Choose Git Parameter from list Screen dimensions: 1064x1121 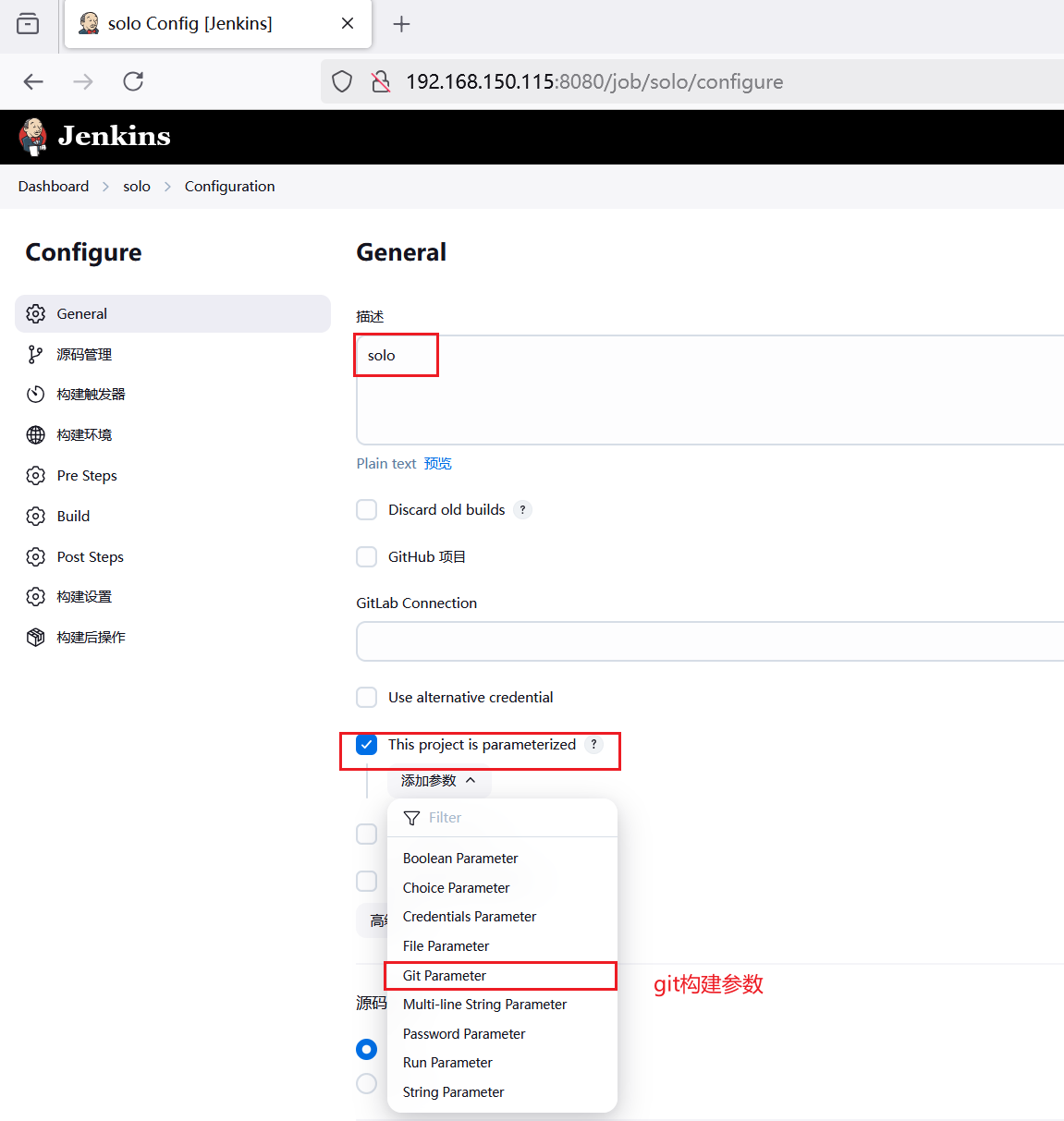point(500,976)
